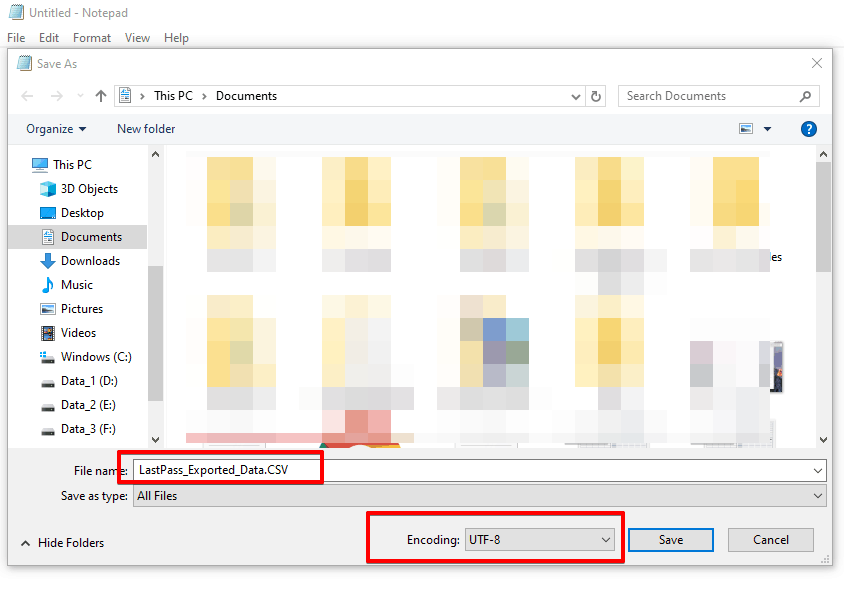Change the view layout icon
The width and height of the screenshot is (844, 594).
(745, 129)
